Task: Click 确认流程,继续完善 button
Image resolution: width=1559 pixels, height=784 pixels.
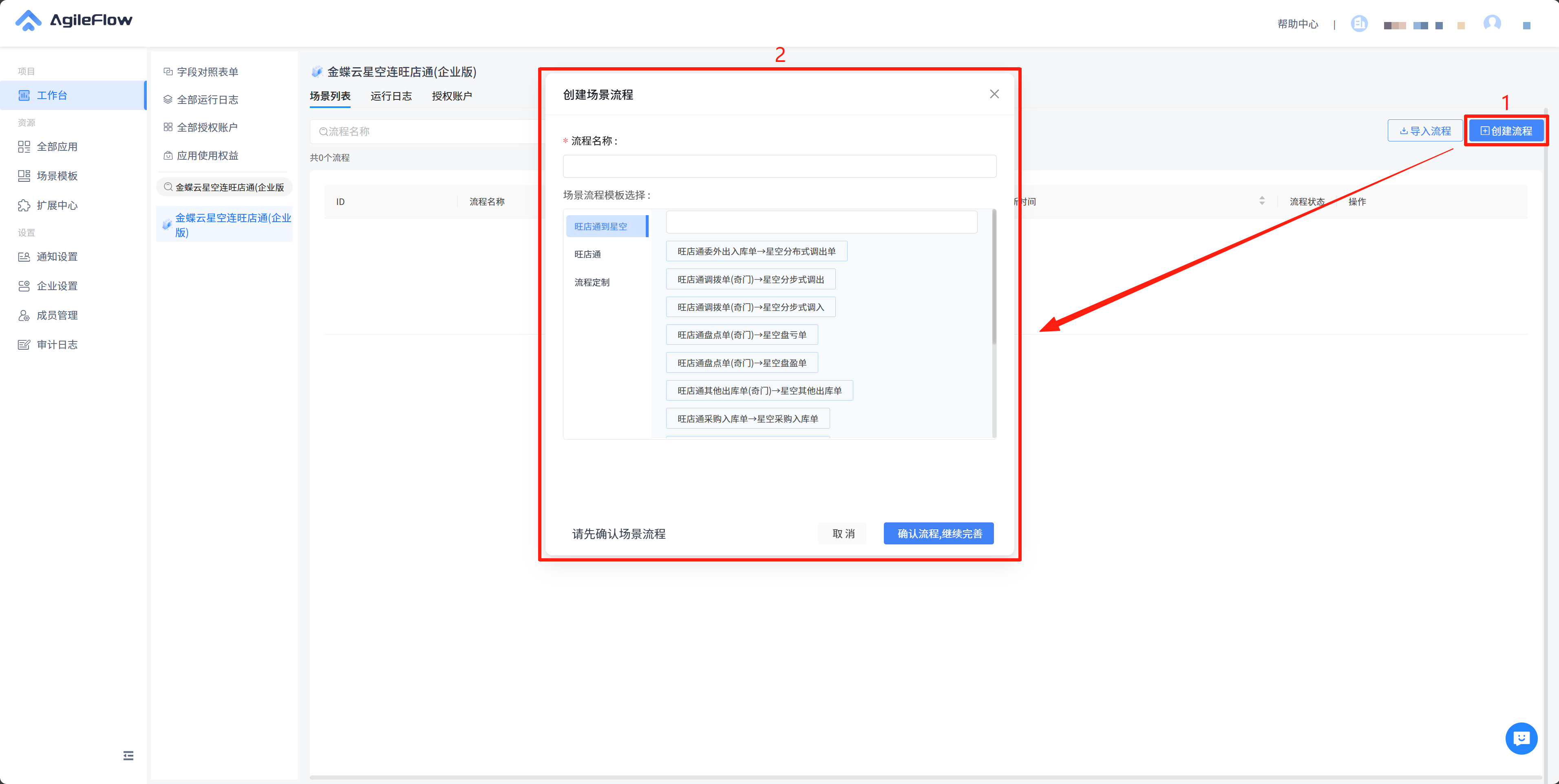Action: click(x=938, y=533)
